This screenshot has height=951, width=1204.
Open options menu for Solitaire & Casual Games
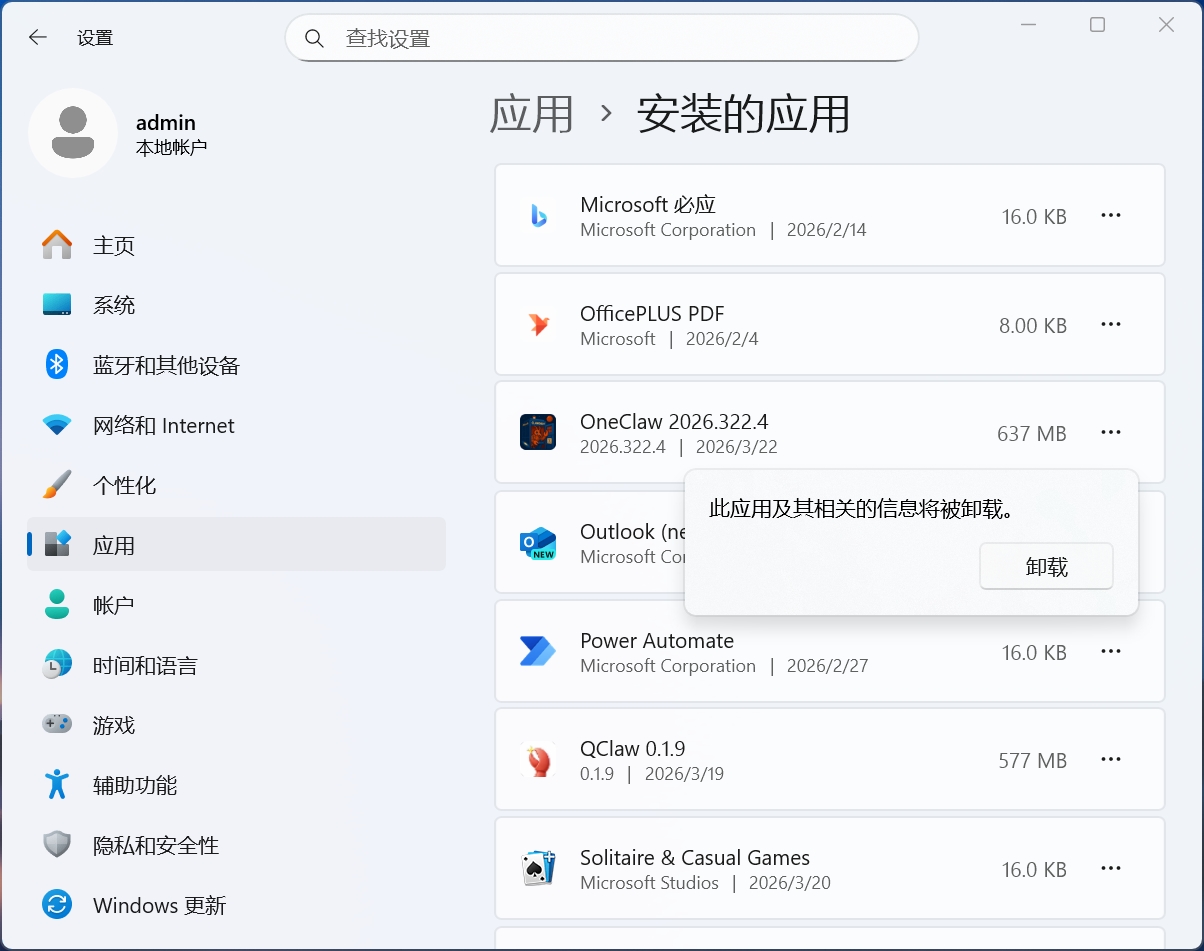(1111, 868)
